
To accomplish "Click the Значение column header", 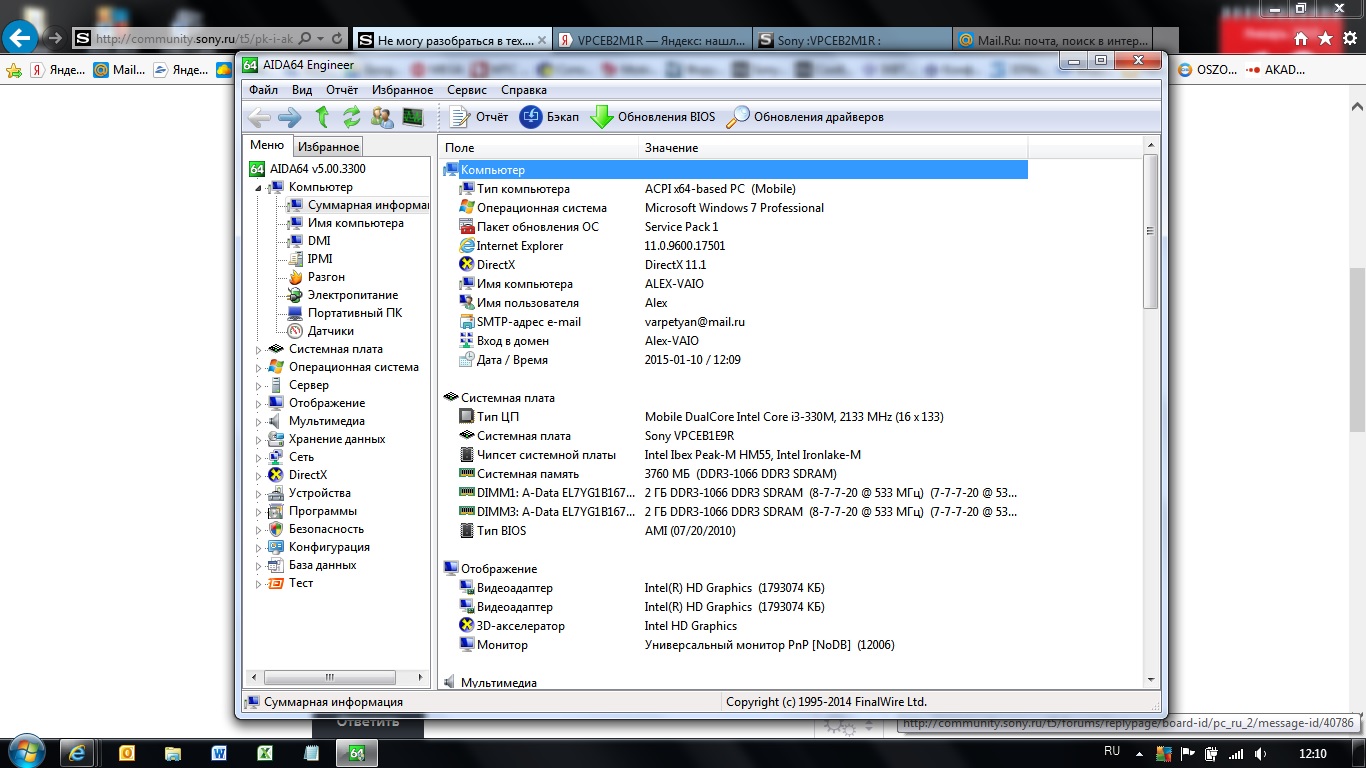I will (671, 148).
